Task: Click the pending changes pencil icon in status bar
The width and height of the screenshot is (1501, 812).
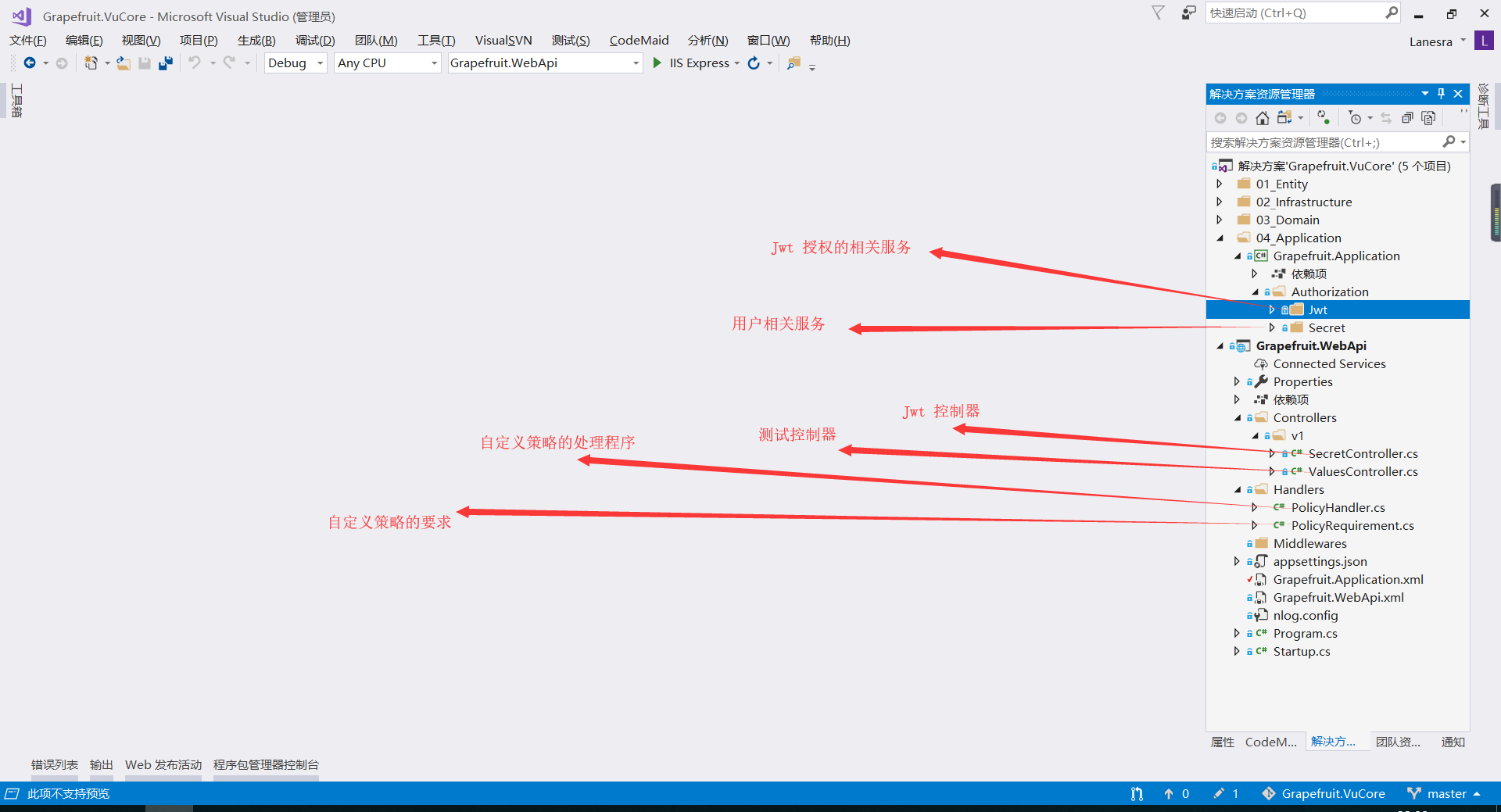Action: point(1219,793)
